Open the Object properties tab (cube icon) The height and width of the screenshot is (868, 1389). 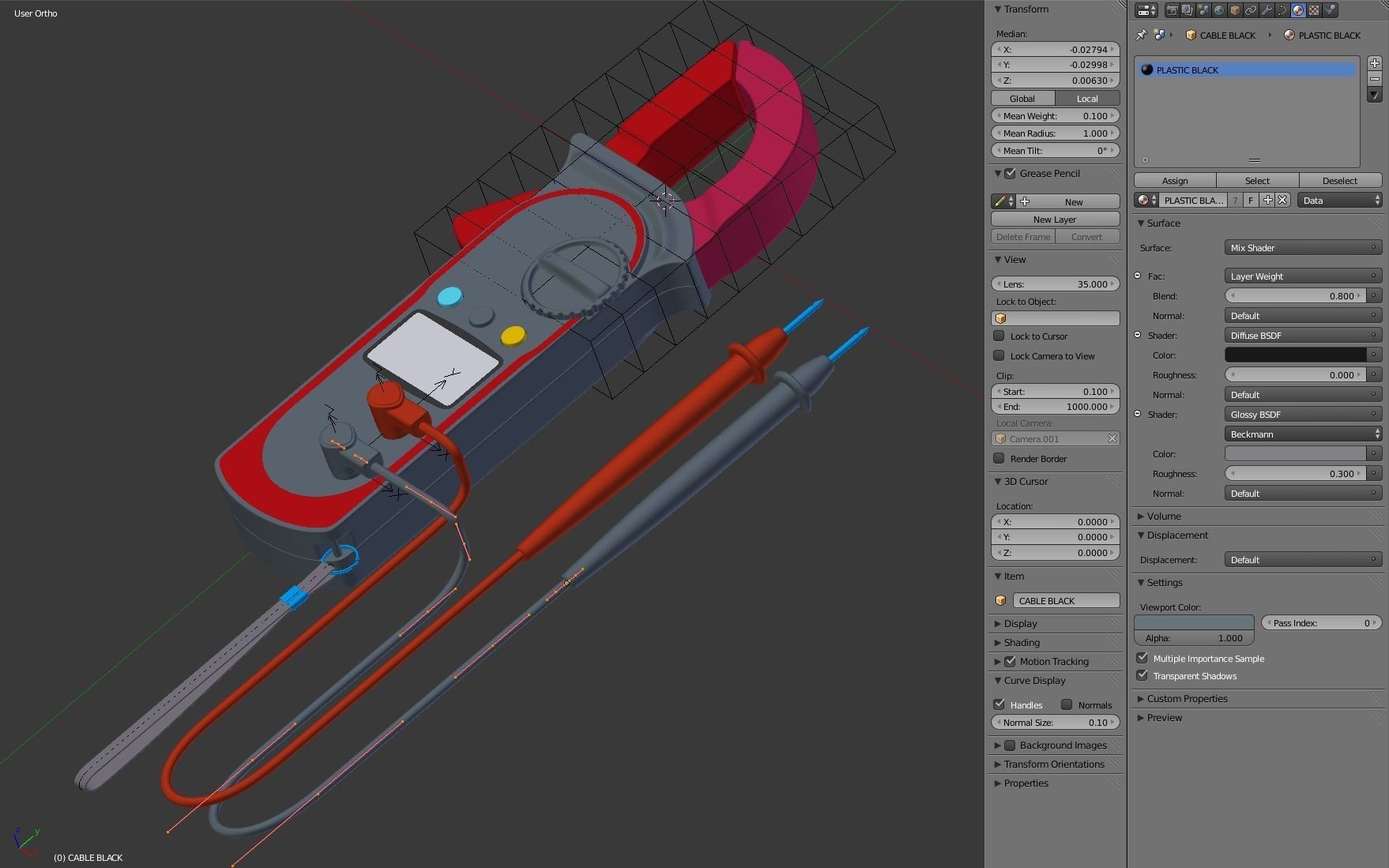(1233, 10)
